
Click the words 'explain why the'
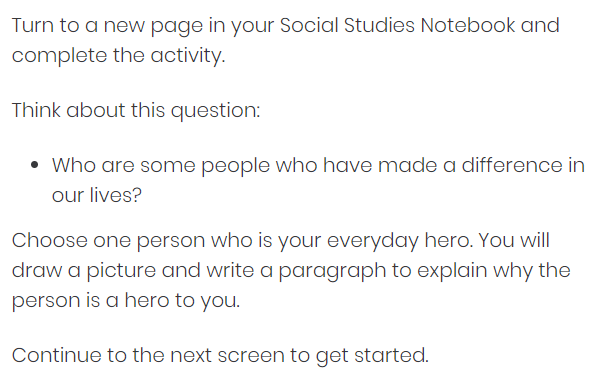coord(493,271)
